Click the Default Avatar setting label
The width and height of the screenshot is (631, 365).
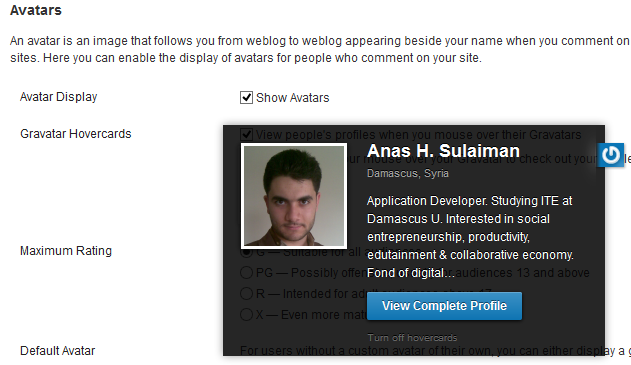pyautogui.click(x=58, y=351)
